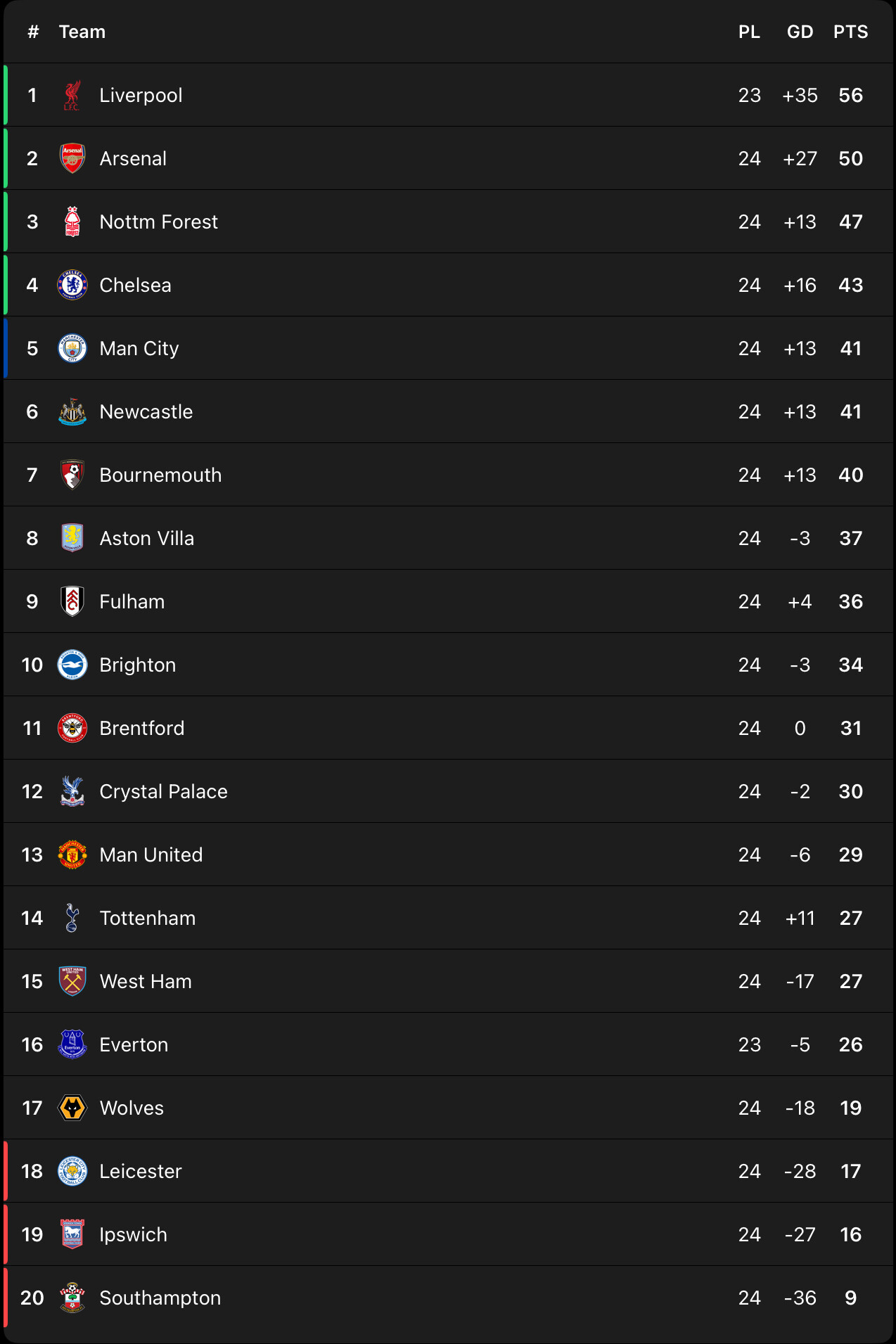896x1344 pixels.
Task: Open the Nottm Forest team link
Action: tap(158, 222)
